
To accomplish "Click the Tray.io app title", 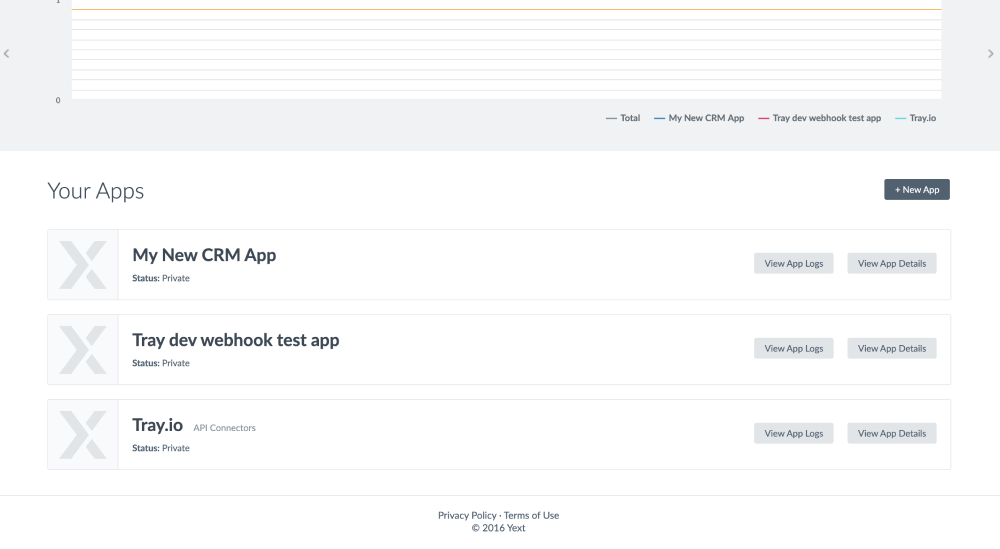I will click(x=157, y=425).
